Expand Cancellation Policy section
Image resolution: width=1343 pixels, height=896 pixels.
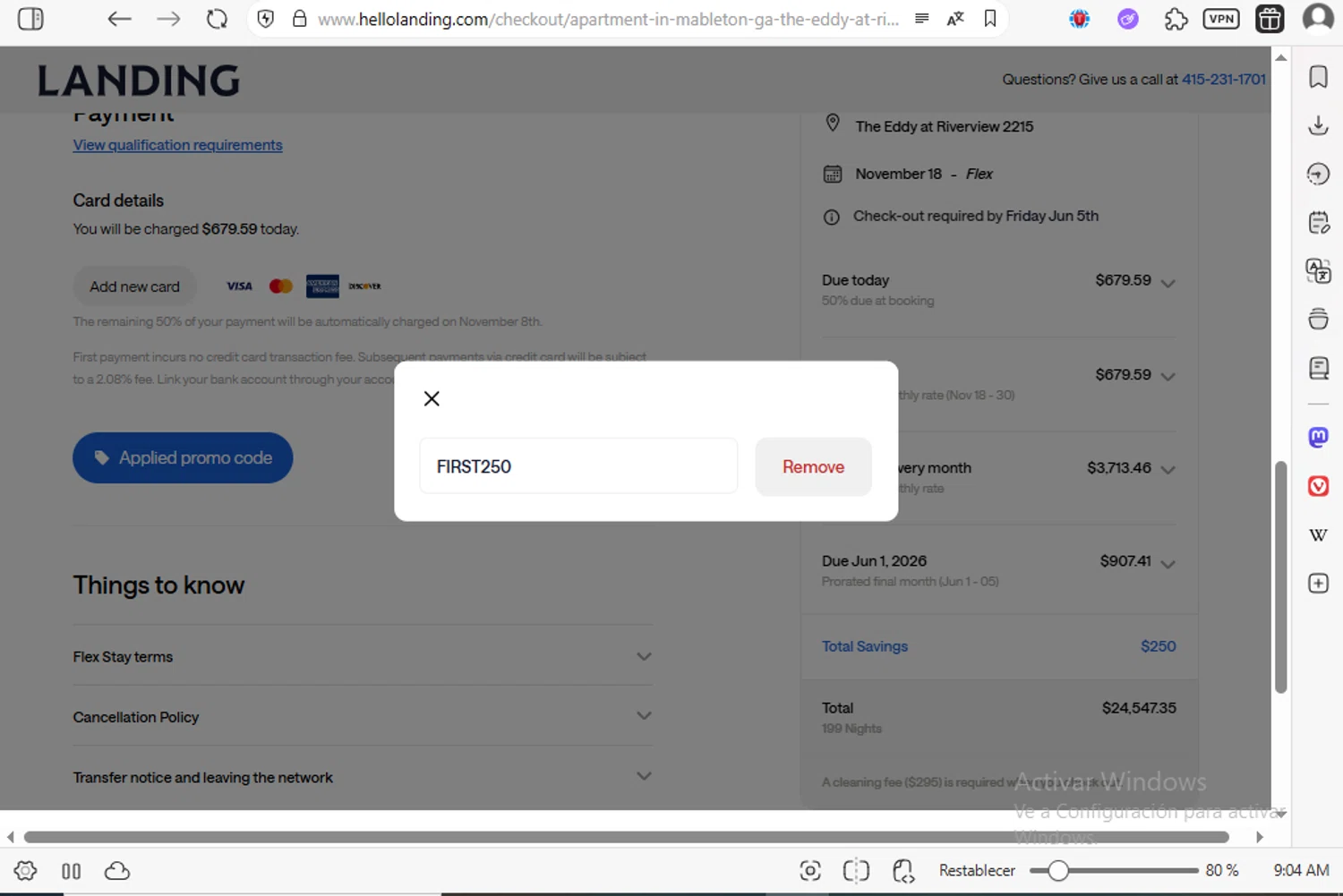(x=363, y=716)
